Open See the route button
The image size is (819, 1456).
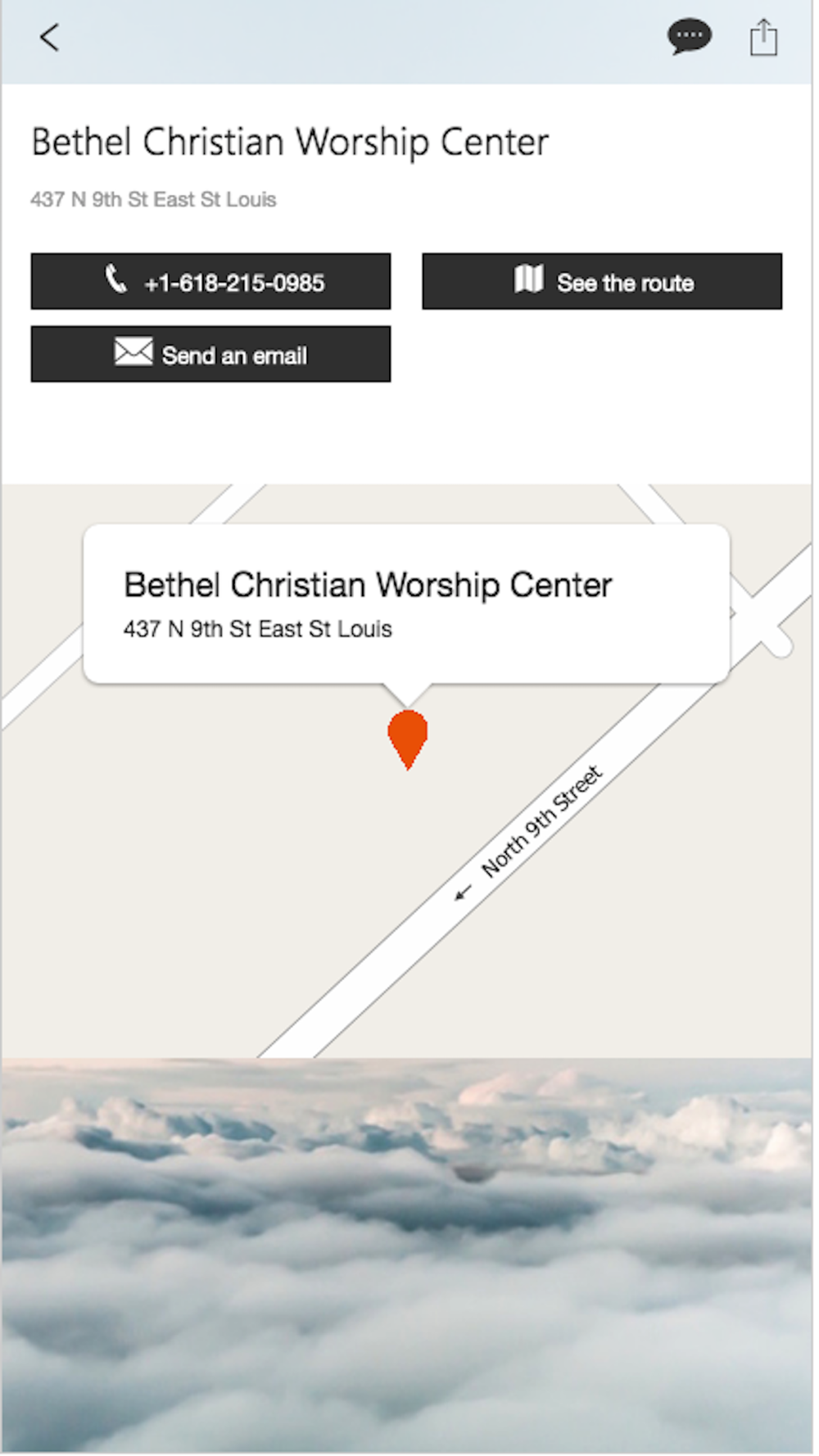coord(602,281)
